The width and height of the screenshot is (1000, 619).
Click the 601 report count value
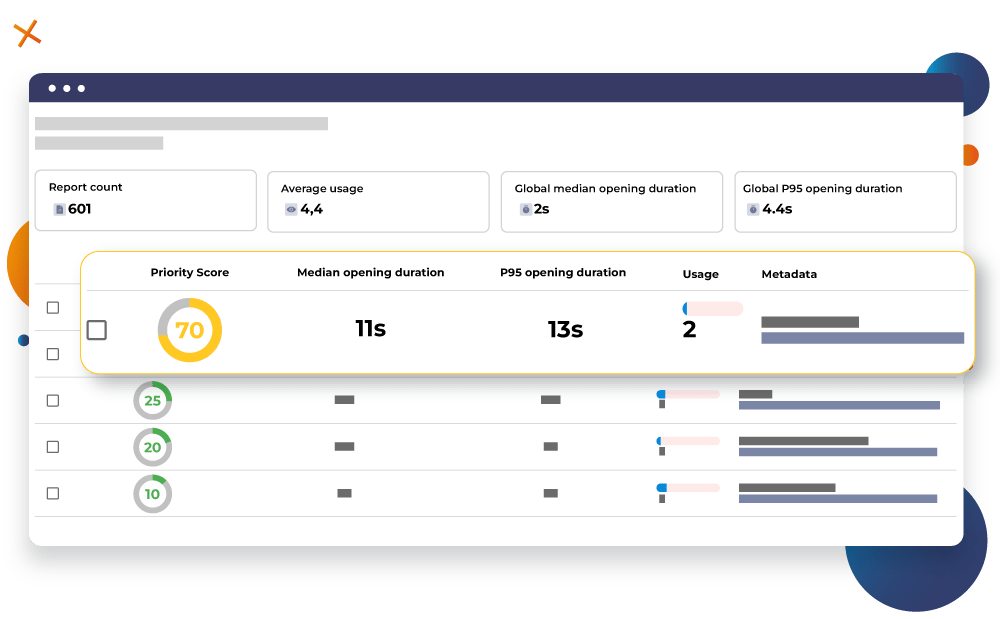80,209
